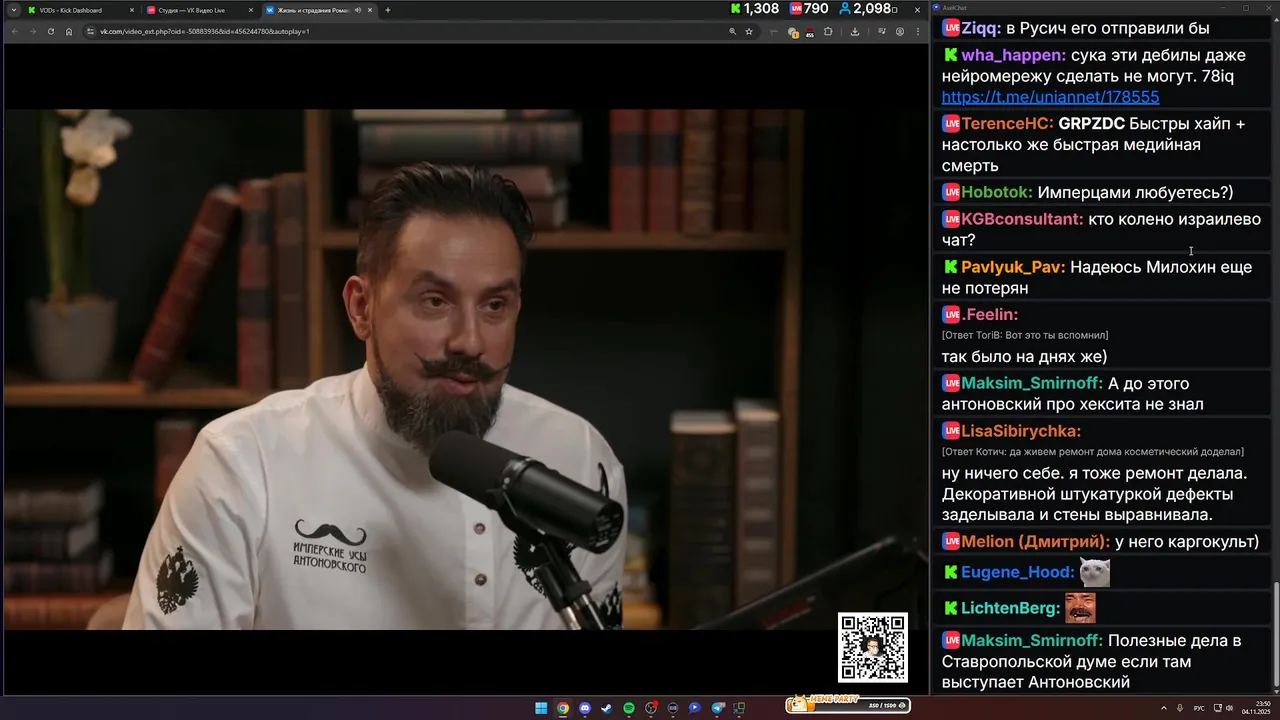Viewport: 1280px width, 720px height.
Task: Click the cat emote from Eugene_Hood
Action: pos(1095,572)
